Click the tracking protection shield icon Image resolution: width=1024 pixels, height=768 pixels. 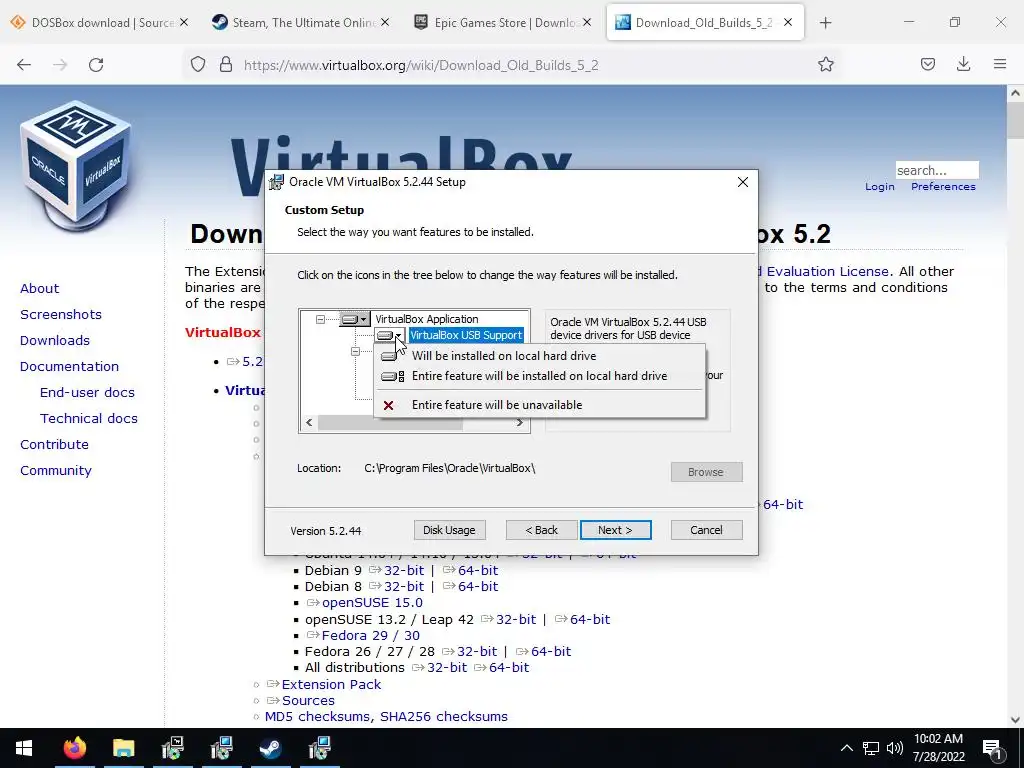pos(198,65)
